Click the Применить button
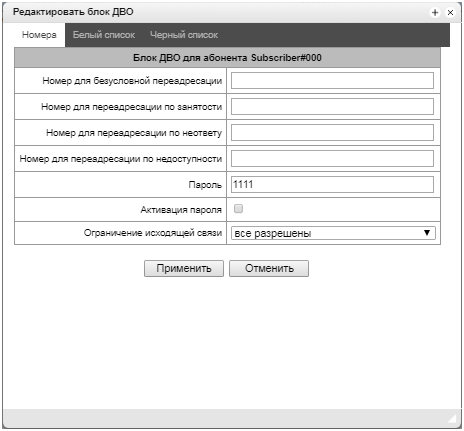This screenshot has height=431, width=464. click(x=184, y=268)
